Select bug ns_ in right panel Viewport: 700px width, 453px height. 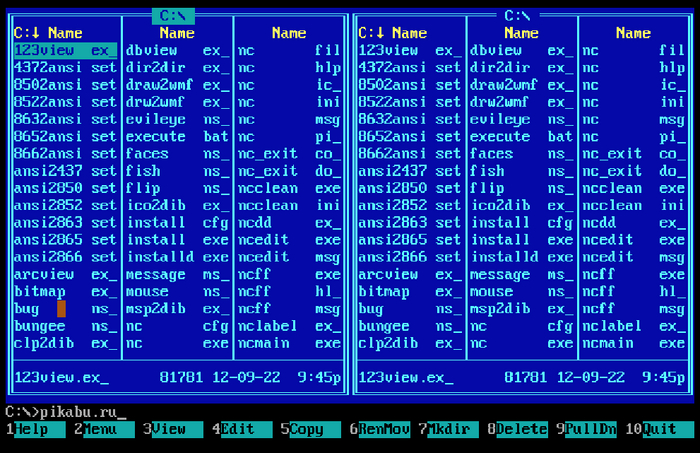coord(410,309)
